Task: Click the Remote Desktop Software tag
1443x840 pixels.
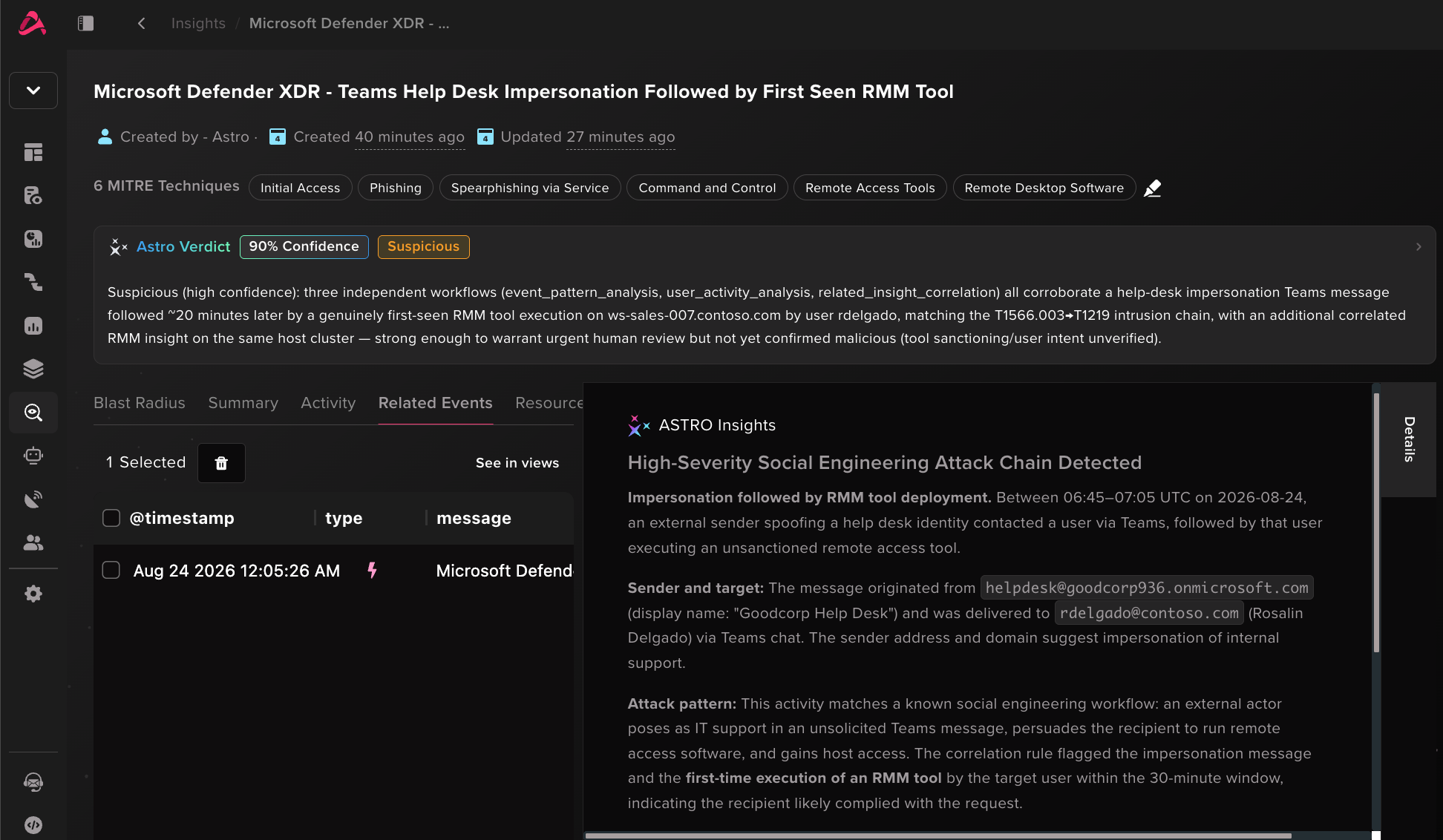Action: click(x=1044, y=188)
